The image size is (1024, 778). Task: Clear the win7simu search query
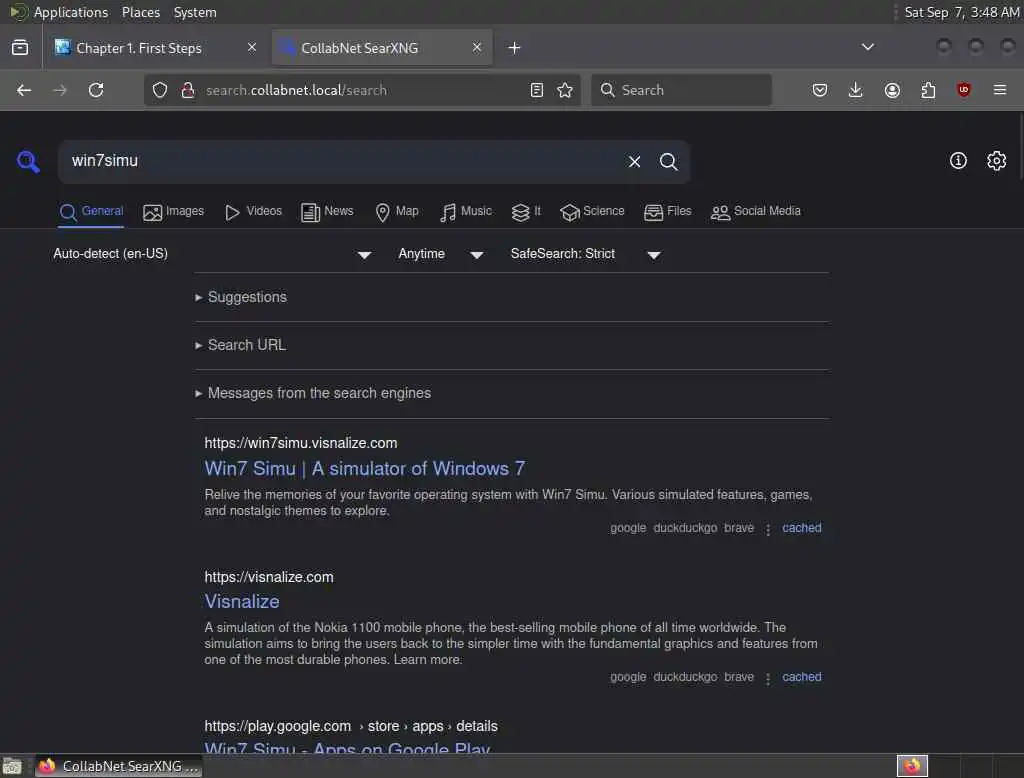(634, 161)
